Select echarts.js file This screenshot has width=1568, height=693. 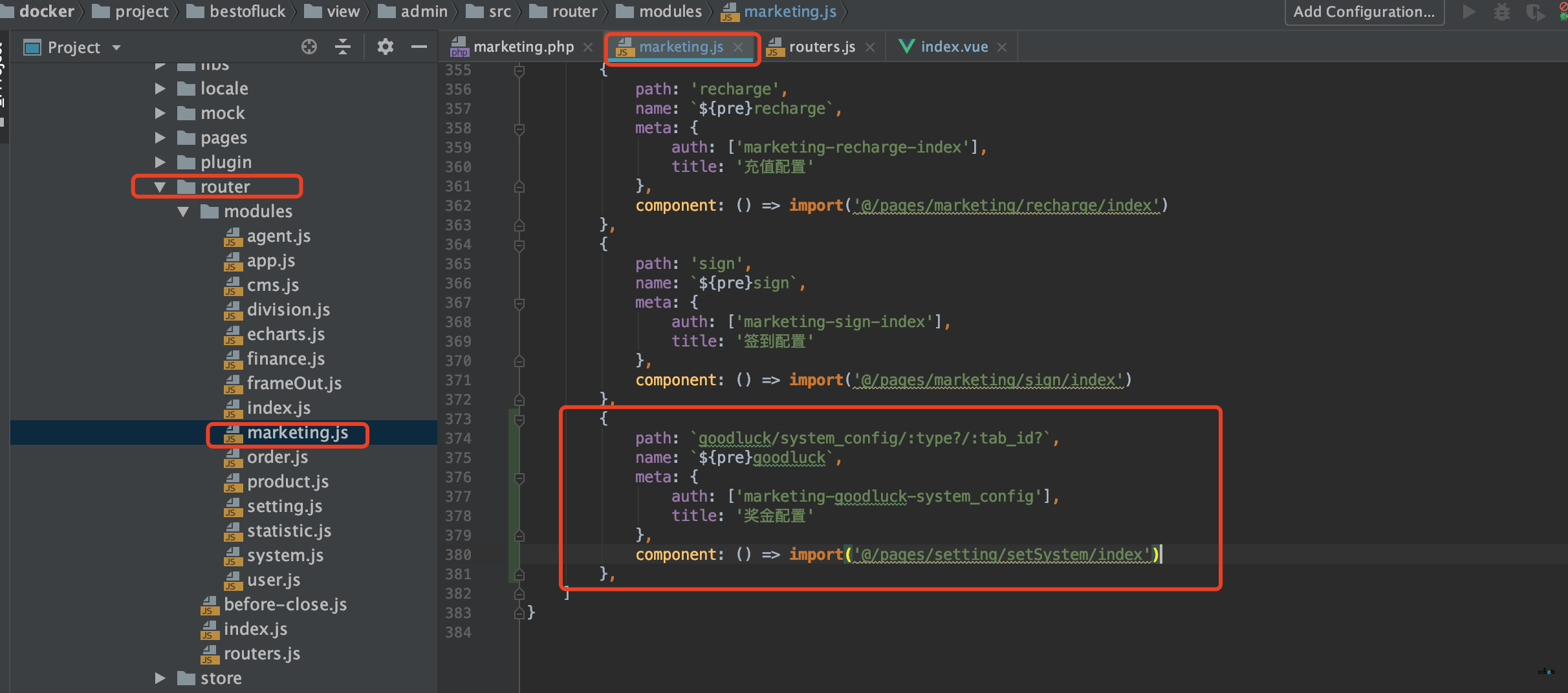[x=274, y=334]
